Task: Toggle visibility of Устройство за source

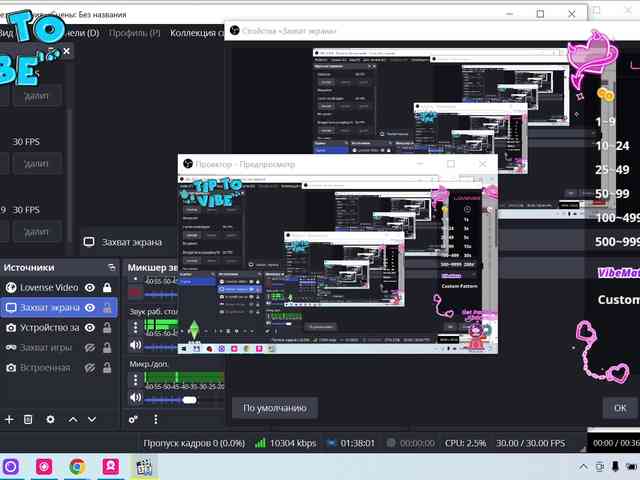Action: [90, 327]
